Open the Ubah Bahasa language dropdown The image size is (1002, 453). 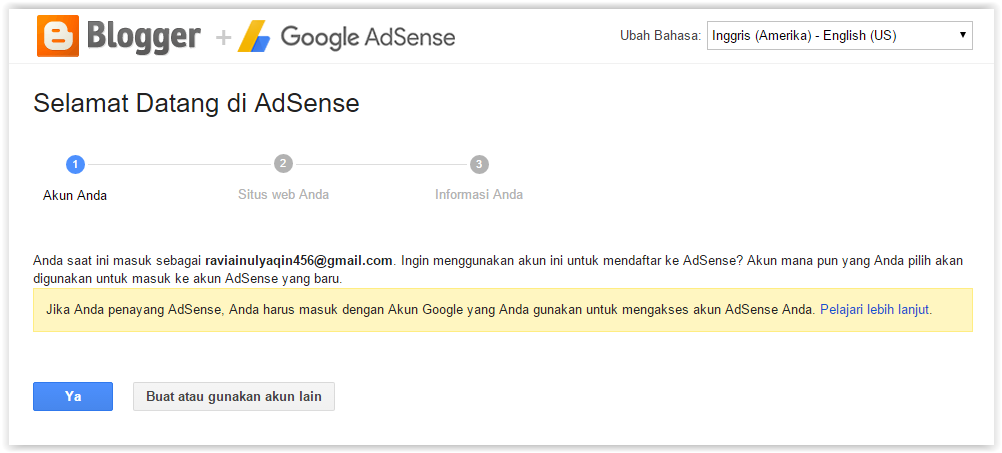point(840,36)
